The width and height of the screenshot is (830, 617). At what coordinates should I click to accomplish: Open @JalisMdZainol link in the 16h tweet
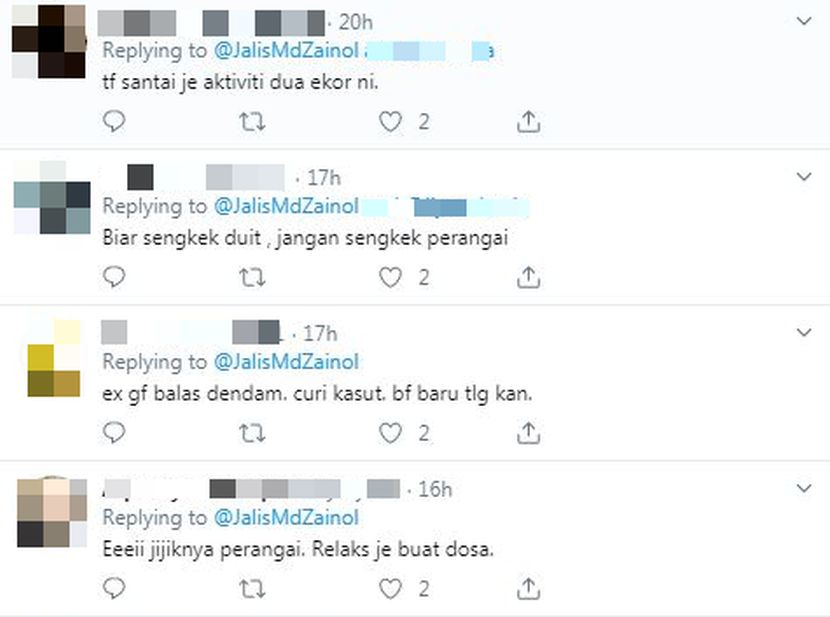(286, 517)
